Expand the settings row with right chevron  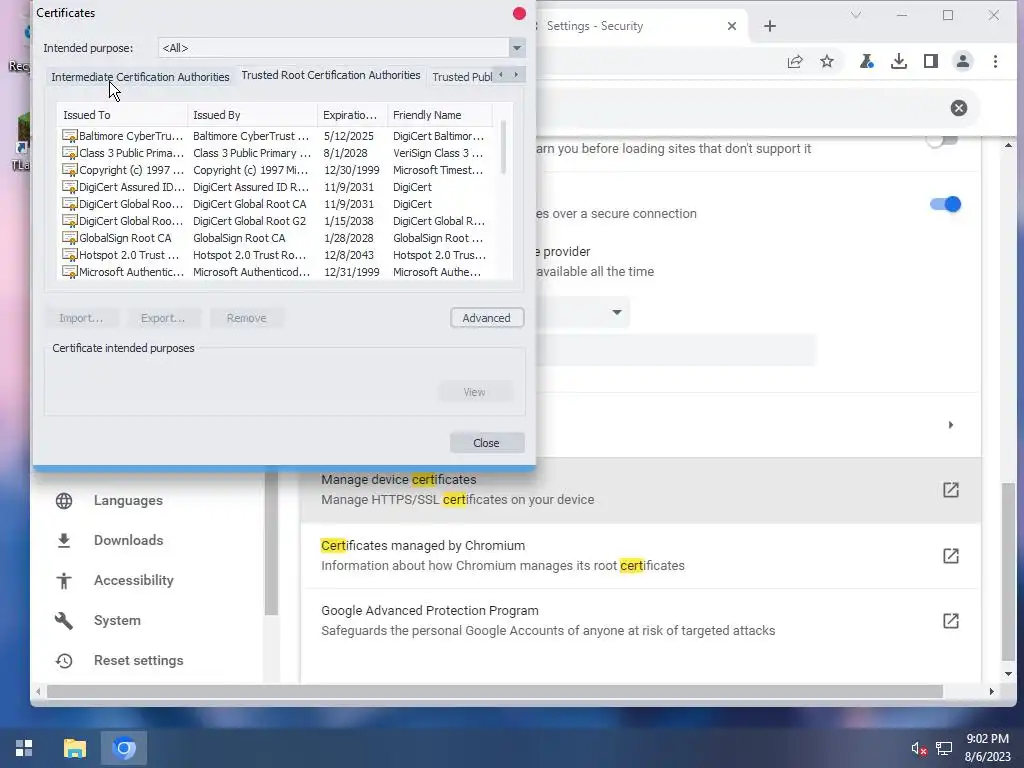click(x=951, y=425)
